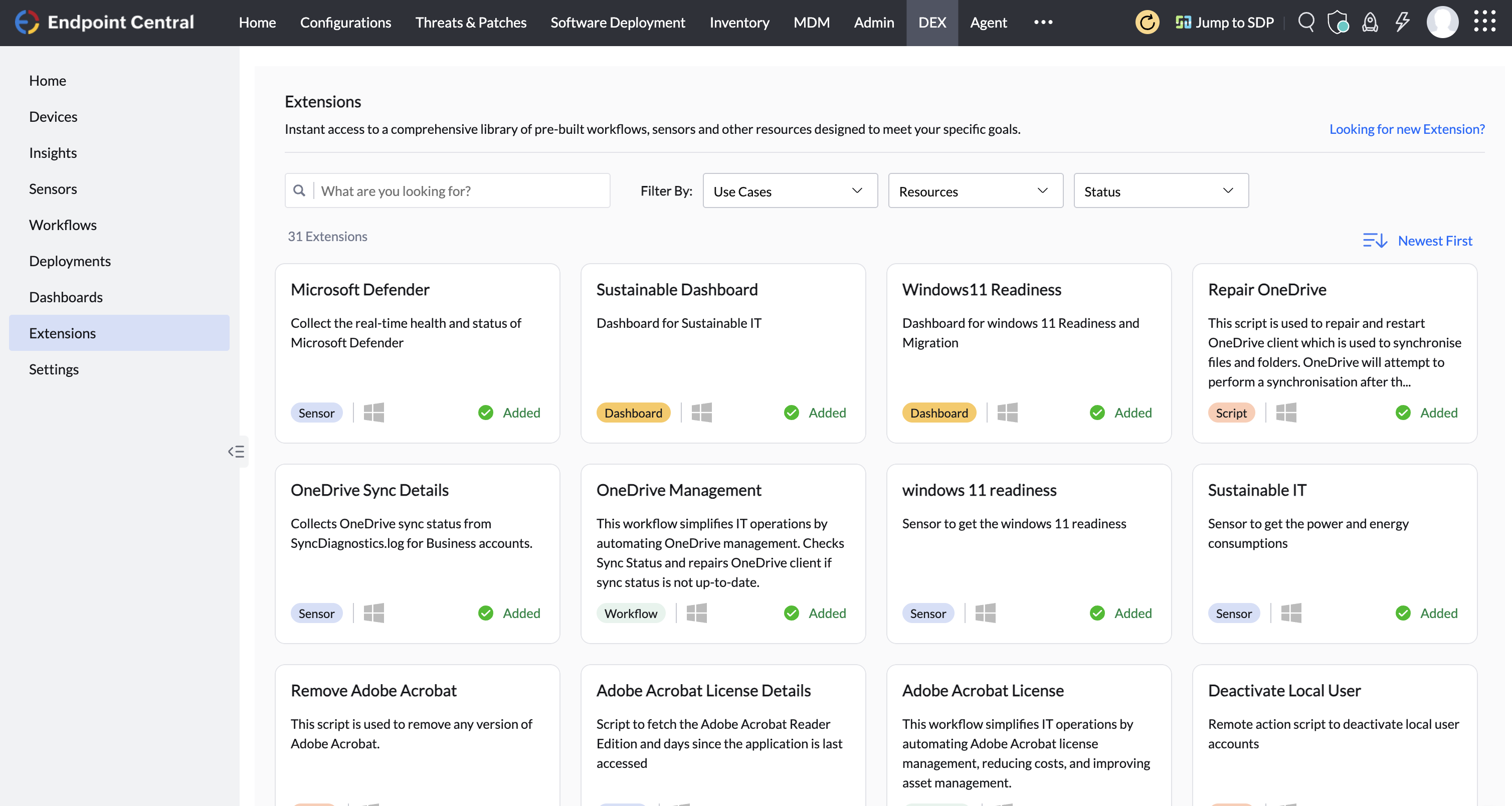Open the apps grid launcher icon
The height and width of the screenshot is (806, 1512).
click(x=1484, y=21)
